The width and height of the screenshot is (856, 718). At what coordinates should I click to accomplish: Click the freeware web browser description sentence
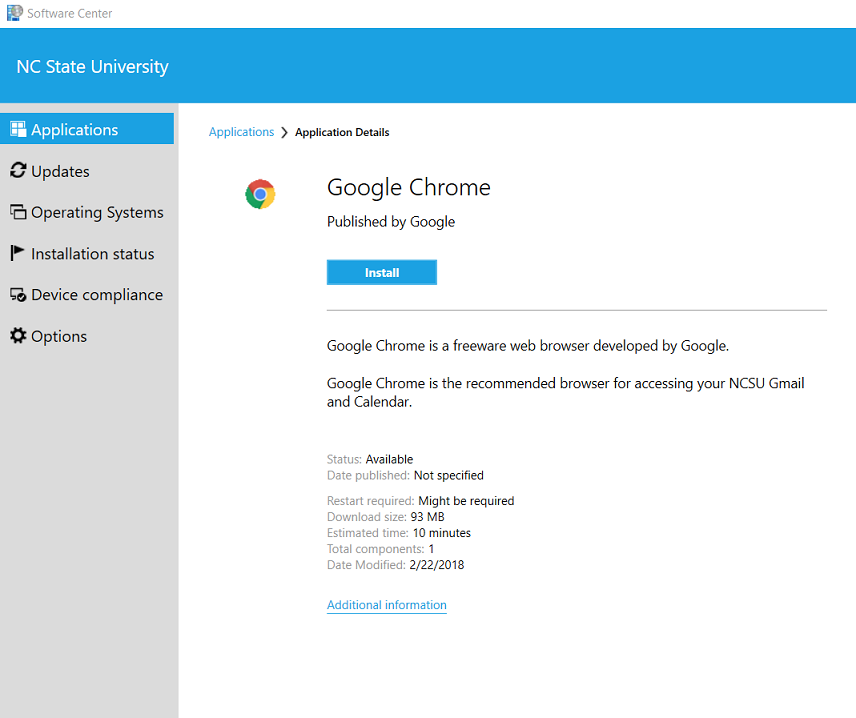tap(528, 346)
